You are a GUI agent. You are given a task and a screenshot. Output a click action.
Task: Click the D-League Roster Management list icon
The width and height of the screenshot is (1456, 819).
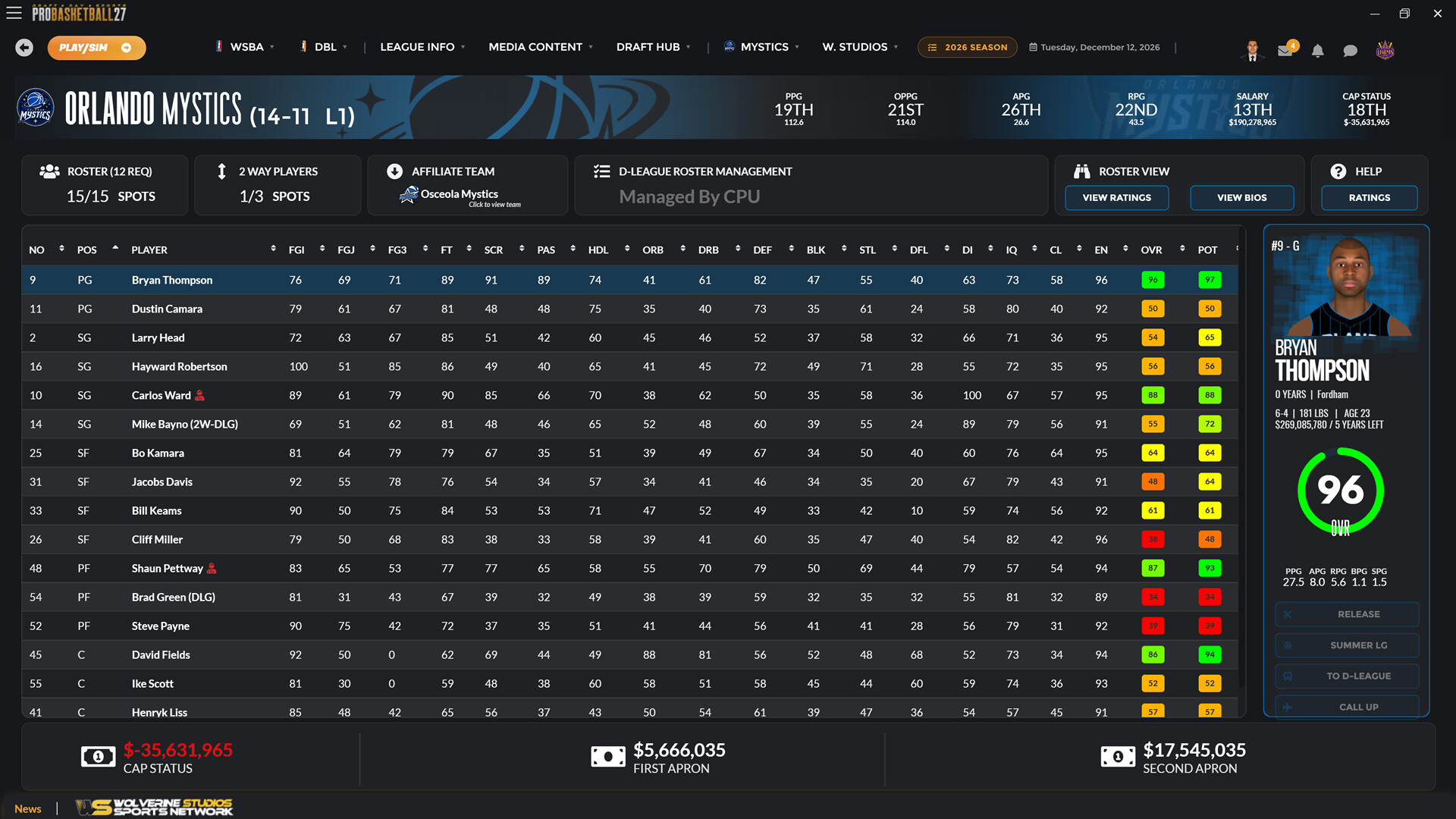[x=601, y=171]
